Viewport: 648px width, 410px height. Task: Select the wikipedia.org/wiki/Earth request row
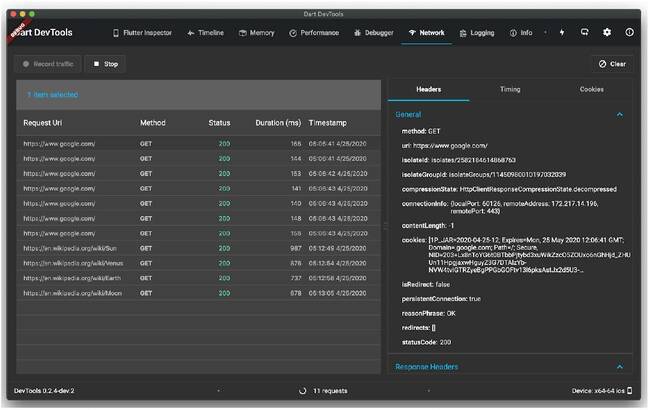[x=198, y=278]
